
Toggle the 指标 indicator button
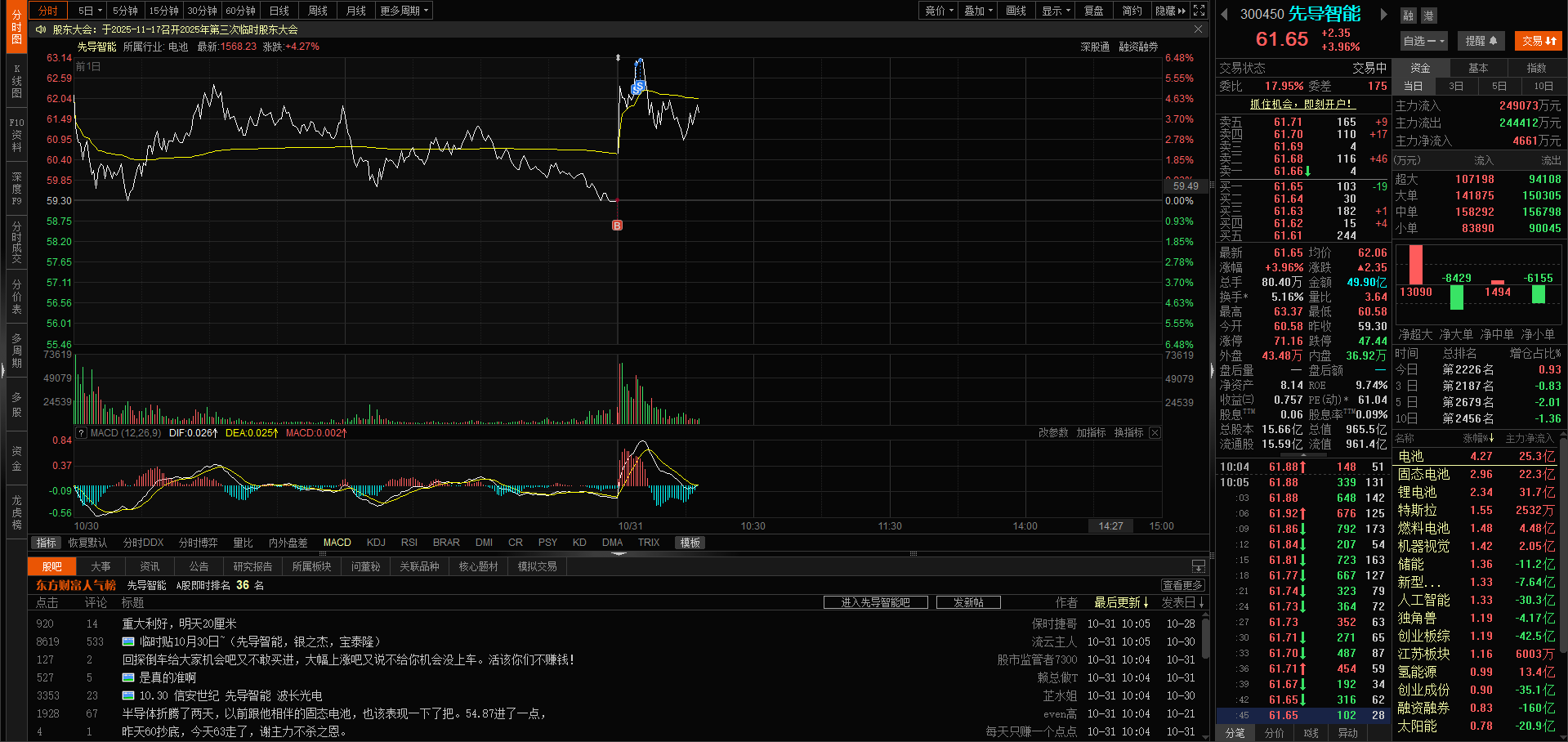click(x=46, y=543)
